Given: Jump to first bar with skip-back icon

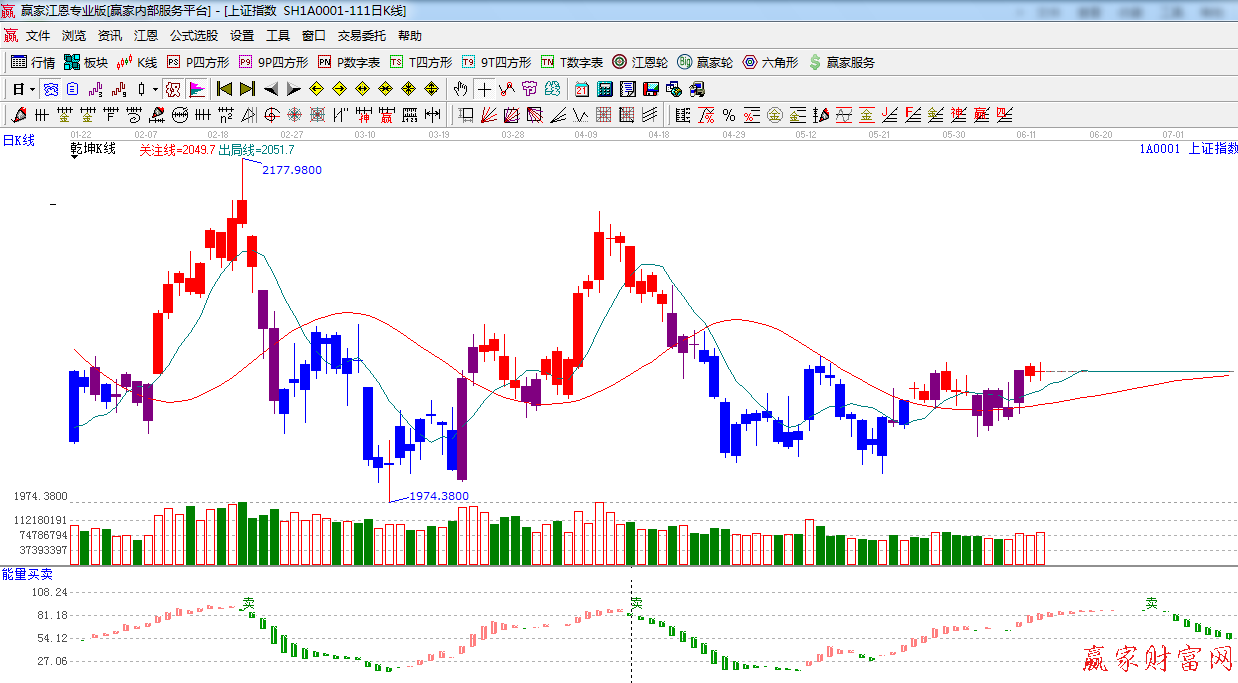Looking at the screenshot, I should pyautogui.click(x=224, y=89).
